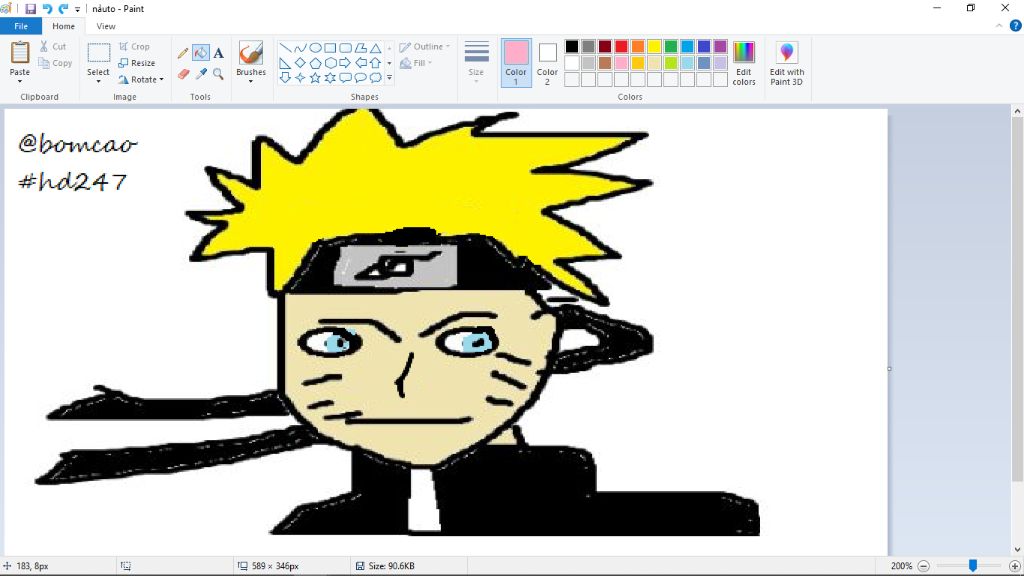Open the Paste dropdown arrow
This screenshot has height=576, width=1024.
[x=20, y=82]
